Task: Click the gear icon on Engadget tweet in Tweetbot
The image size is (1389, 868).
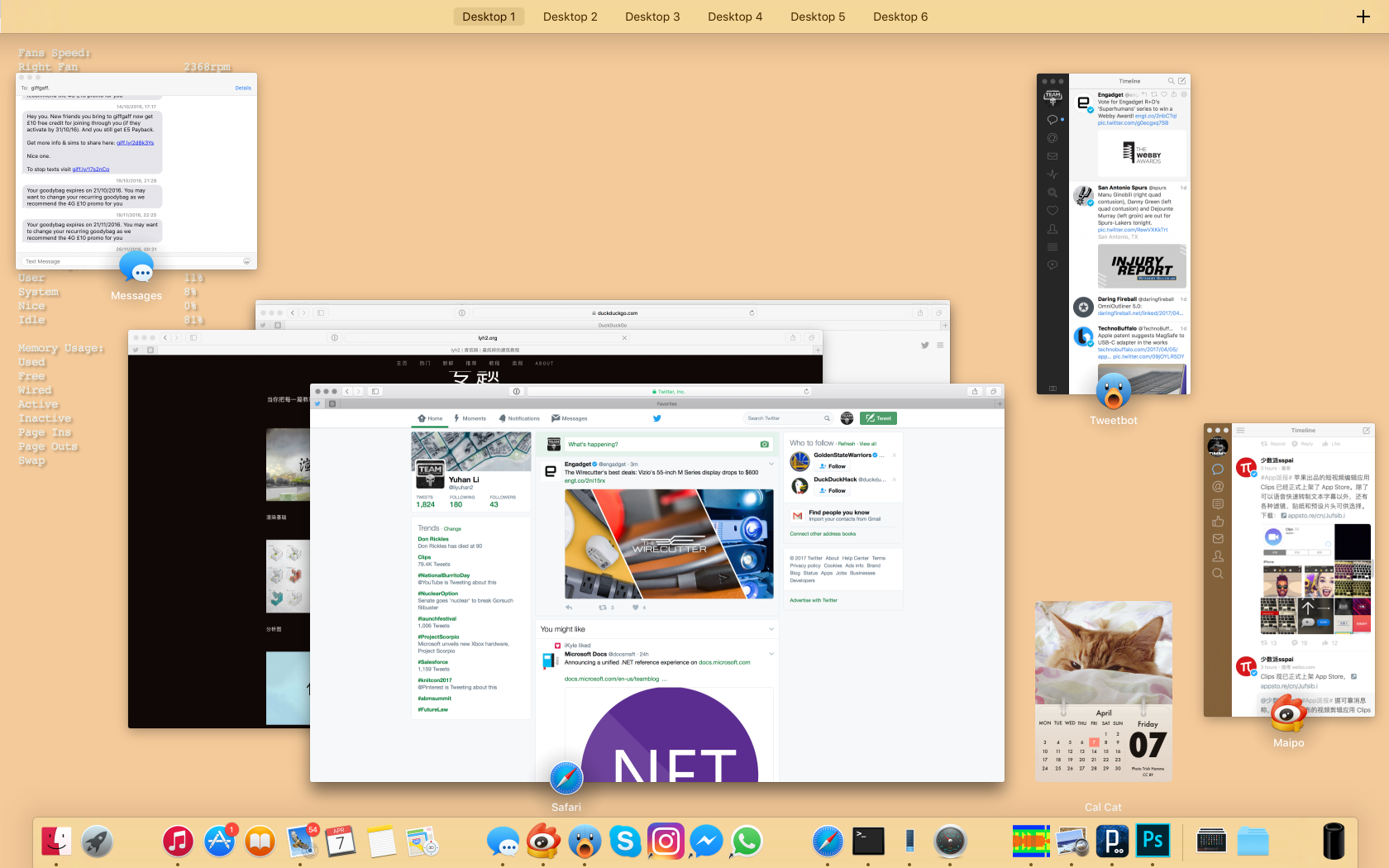Action: click(1184, 94)
